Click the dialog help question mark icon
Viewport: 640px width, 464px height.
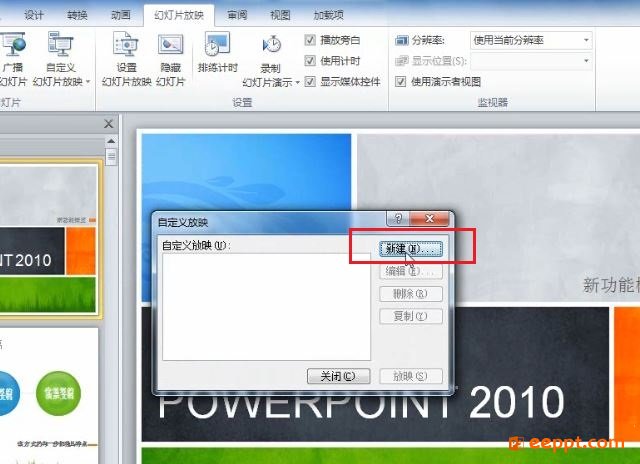click(398, 218)
